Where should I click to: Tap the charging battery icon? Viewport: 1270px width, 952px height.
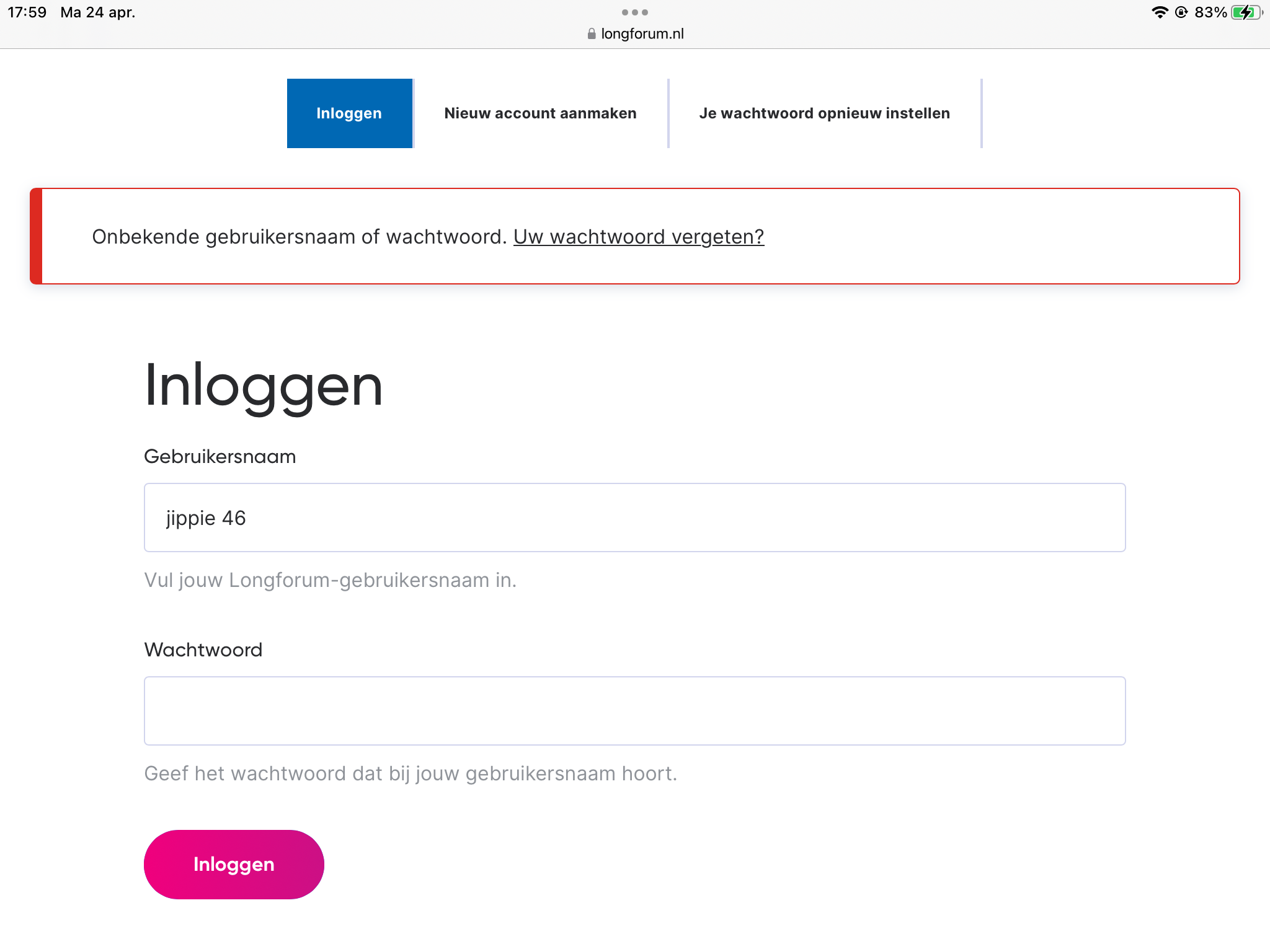coord(1246,12)
